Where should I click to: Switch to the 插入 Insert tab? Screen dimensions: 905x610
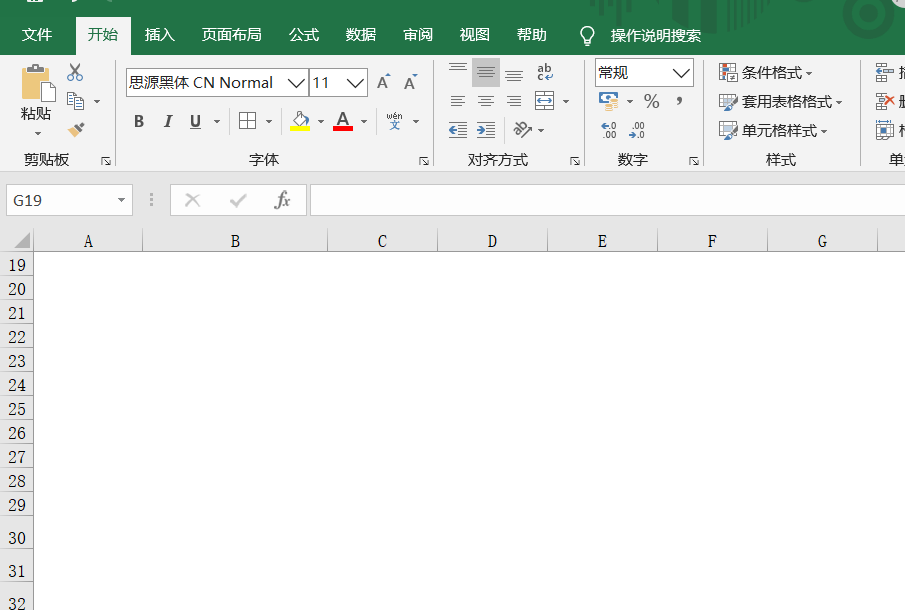click(160, 35)
